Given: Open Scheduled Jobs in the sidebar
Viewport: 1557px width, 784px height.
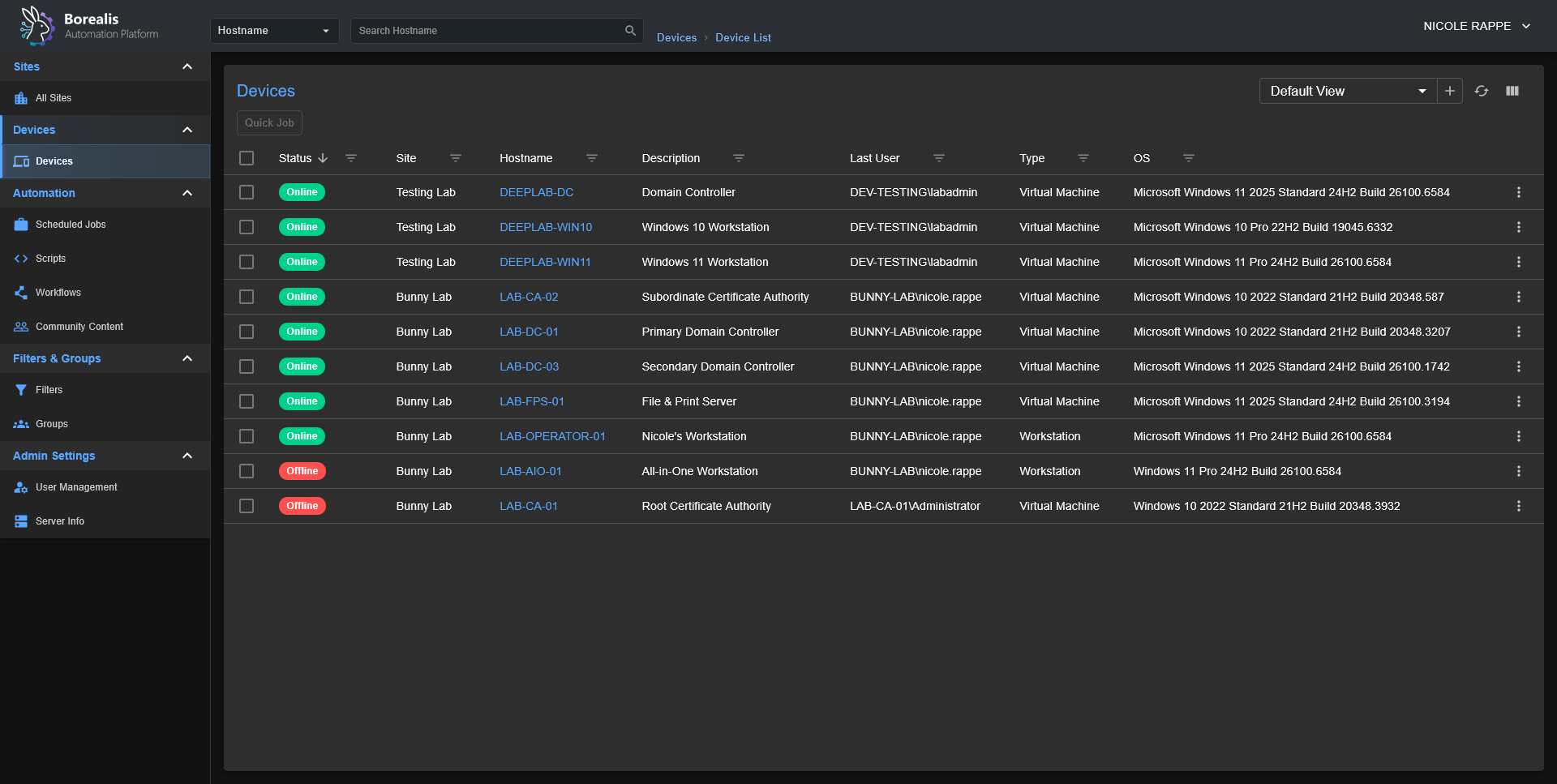Looking at the screenshot, I should [x=71, y=225].
